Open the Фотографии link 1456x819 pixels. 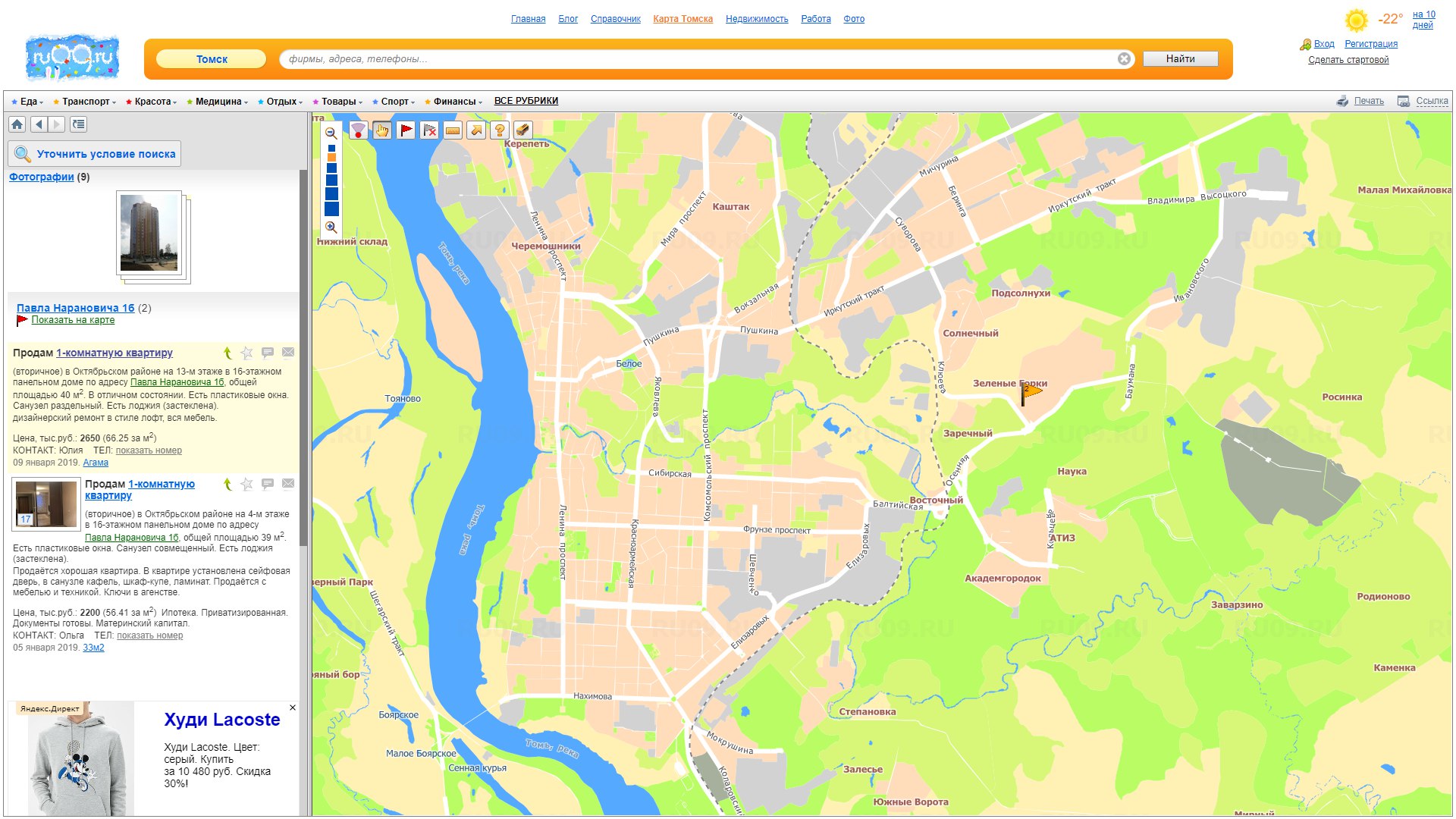click(41, 177)
